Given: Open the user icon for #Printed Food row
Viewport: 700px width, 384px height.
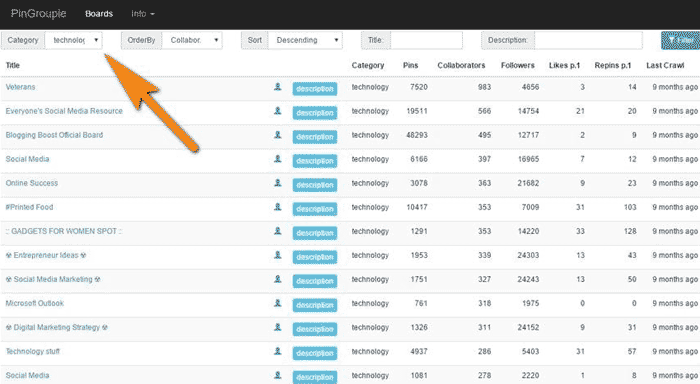Looking at the screenshot, I should tap(277, 207).
